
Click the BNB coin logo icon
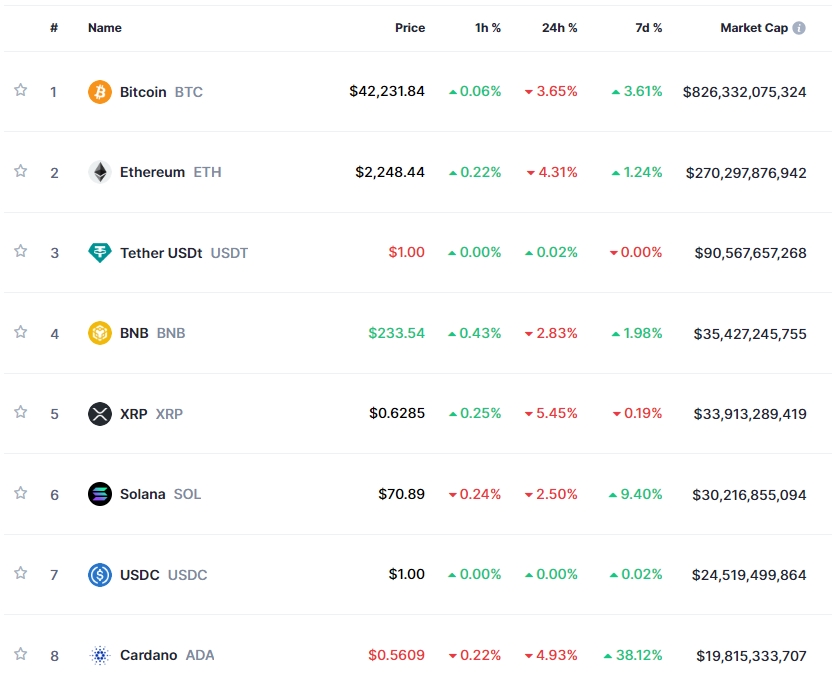[x=100, y=333]
